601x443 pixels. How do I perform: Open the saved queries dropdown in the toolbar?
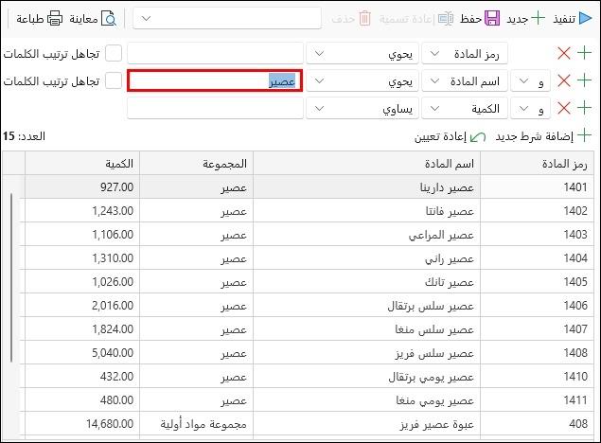pos(227,18)
